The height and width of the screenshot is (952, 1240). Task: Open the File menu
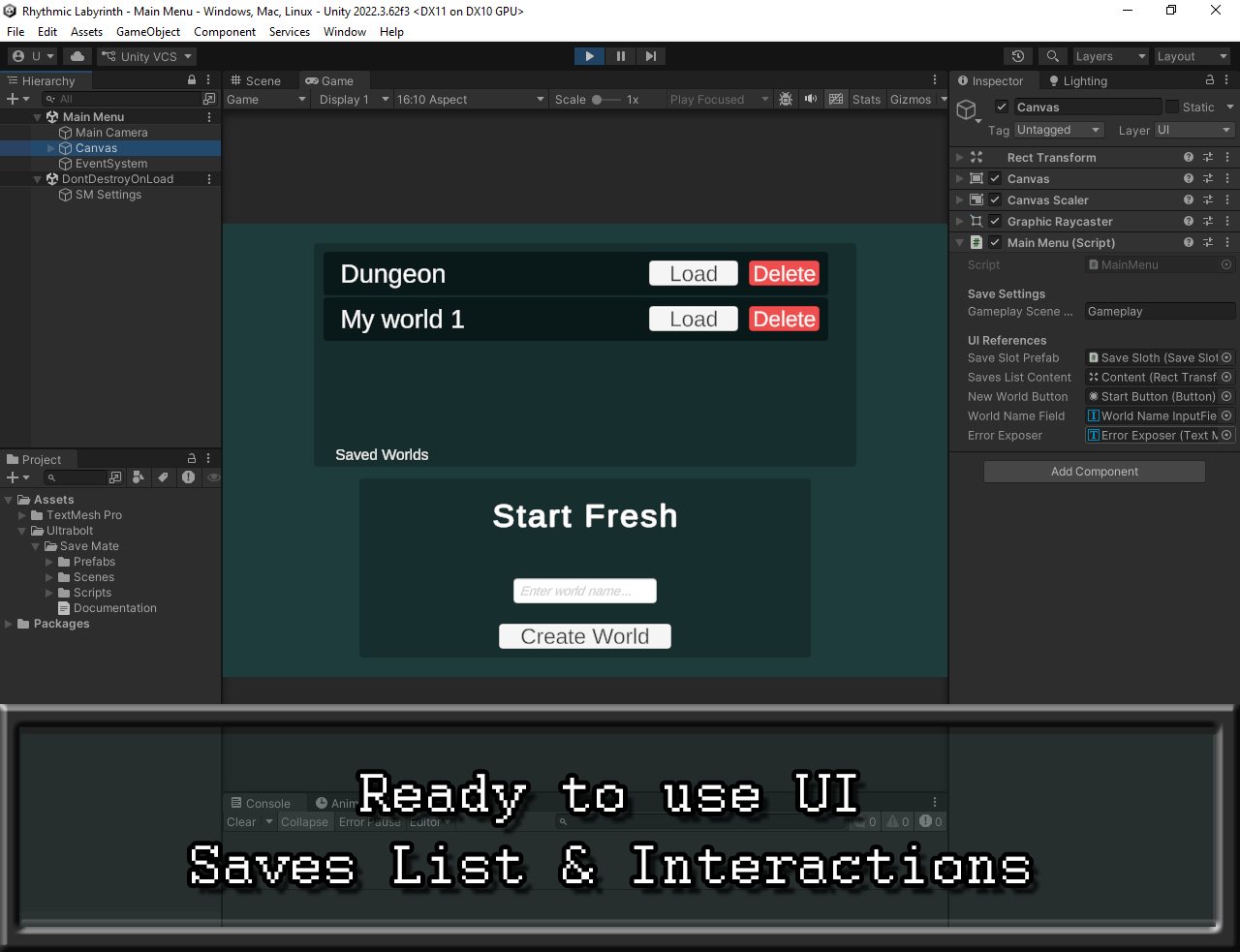coord(15,32)
